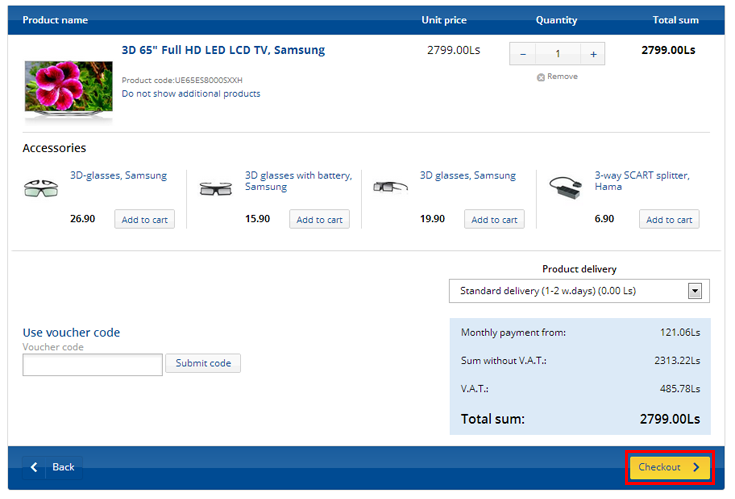Click the 19.90 3D glasses thumbnail image
Image resolution: width=735 pixels, height=499 pixels.
point(390,187)
